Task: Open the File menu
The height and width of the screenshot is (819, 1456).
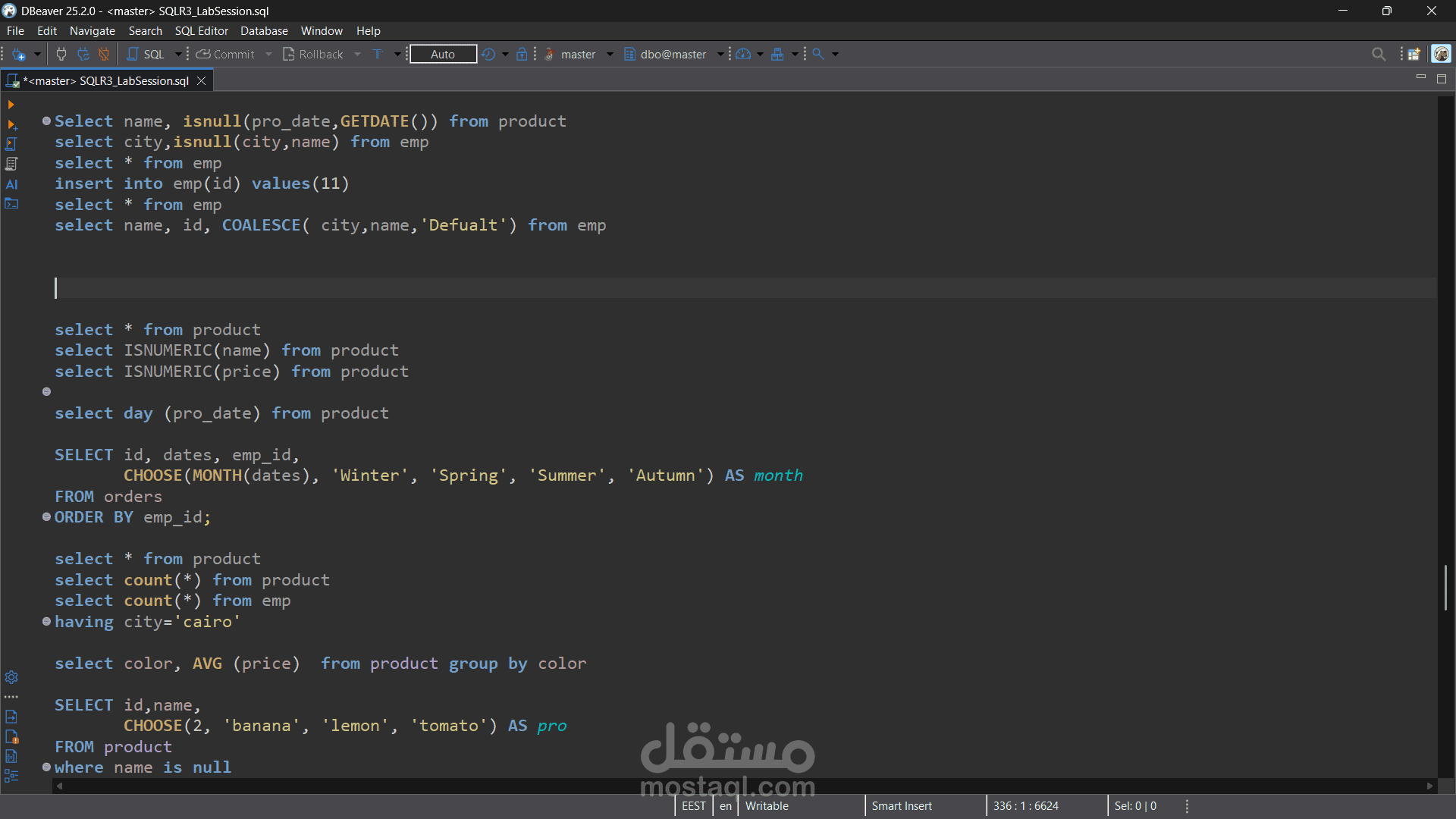Action: click(15, 31)
